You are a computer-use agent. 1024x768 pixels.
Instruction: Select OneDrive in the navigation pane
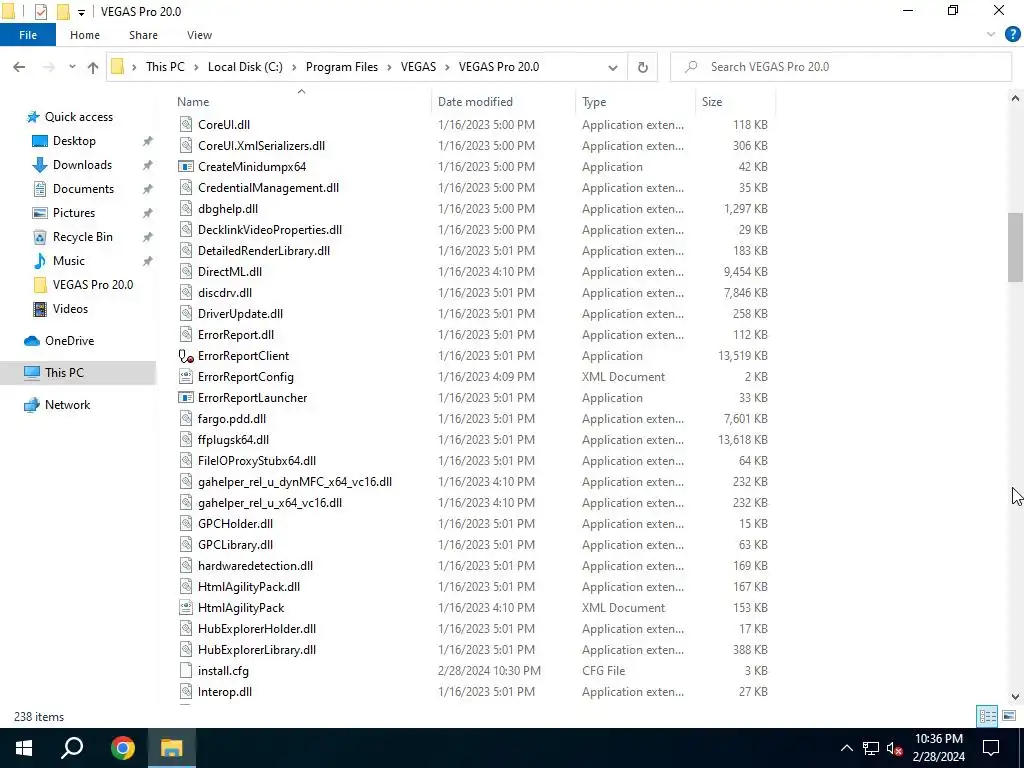click(69, 341)
